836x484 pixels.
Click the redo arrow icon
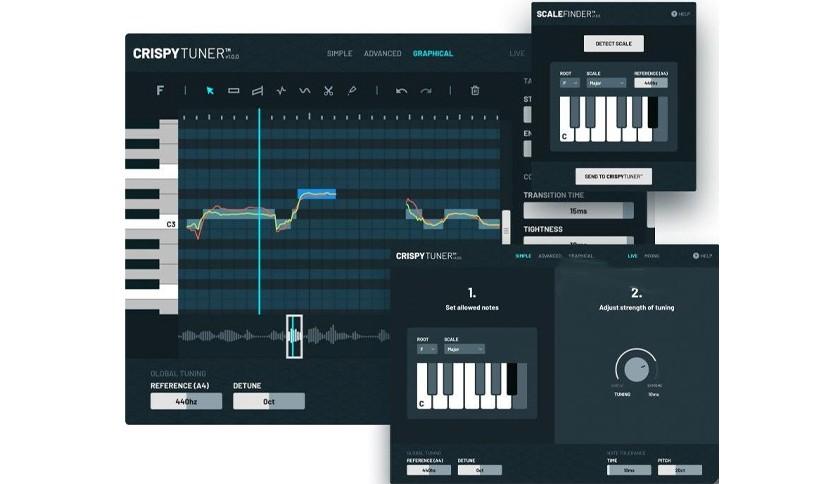click(x=425, y=91)
